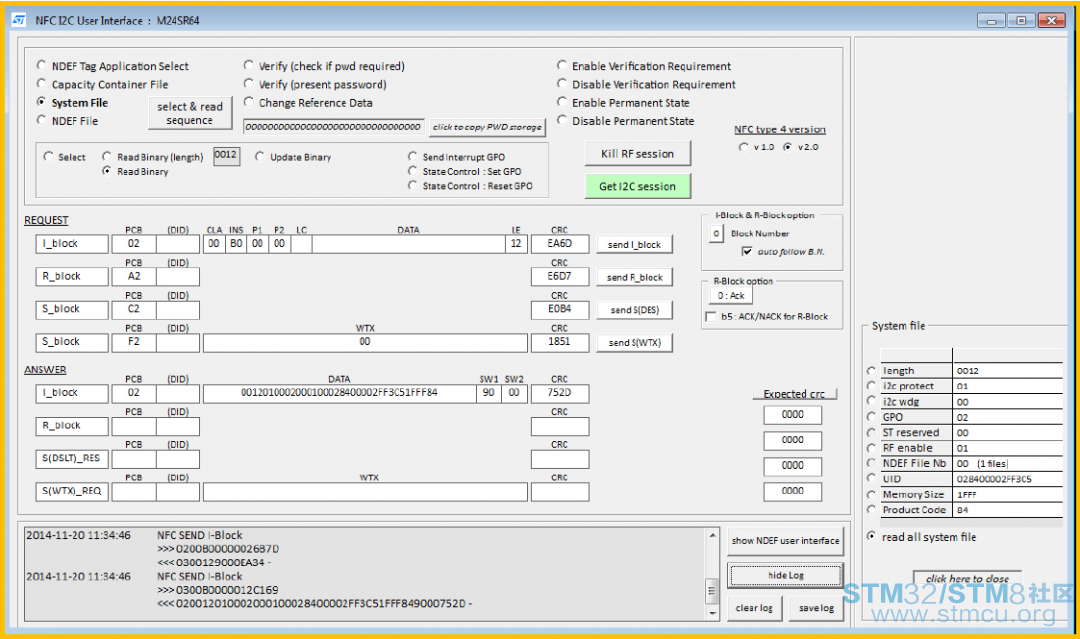Select Update Binary radio button
The width and height of the screenshot is (1080, 639).
[x=260, y=156]
